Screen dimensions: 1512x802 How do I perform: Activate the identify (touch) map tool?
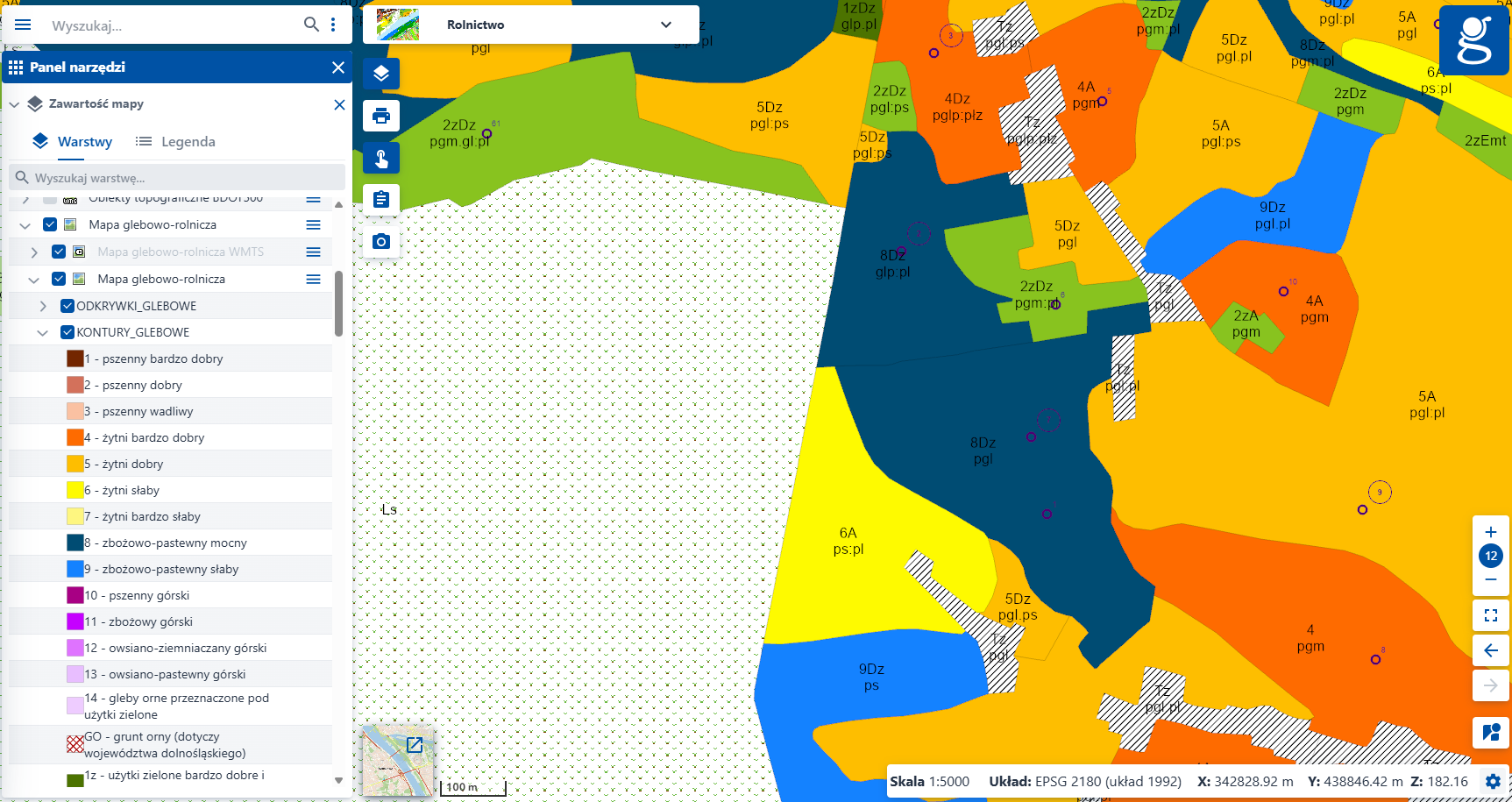381,158
